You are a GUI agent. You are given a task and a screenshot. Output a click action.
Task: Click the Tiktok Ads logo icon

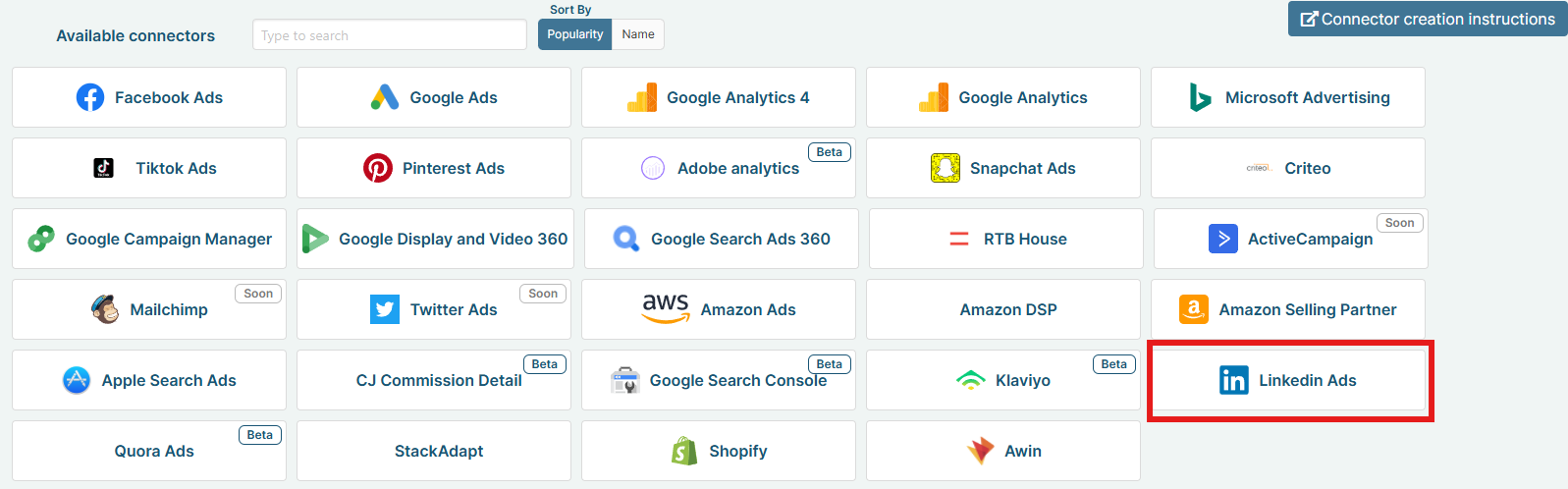pos(103,168)
